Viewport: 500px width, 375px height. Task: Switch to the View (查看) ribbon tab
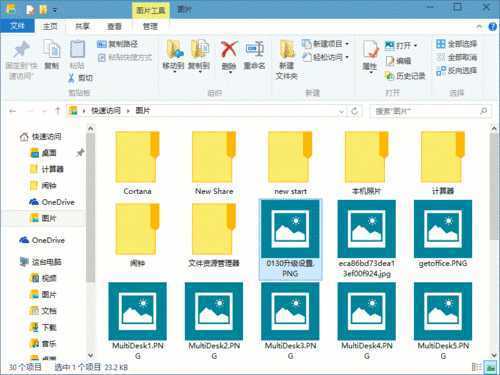pos(114,26)
